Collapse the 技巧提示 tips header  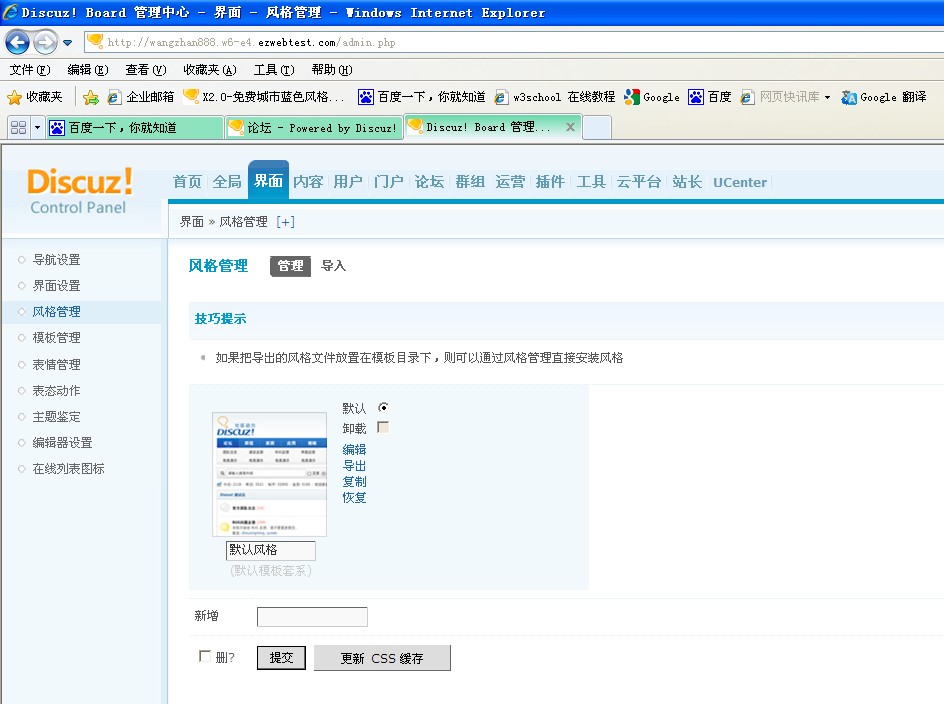[220, 319]
